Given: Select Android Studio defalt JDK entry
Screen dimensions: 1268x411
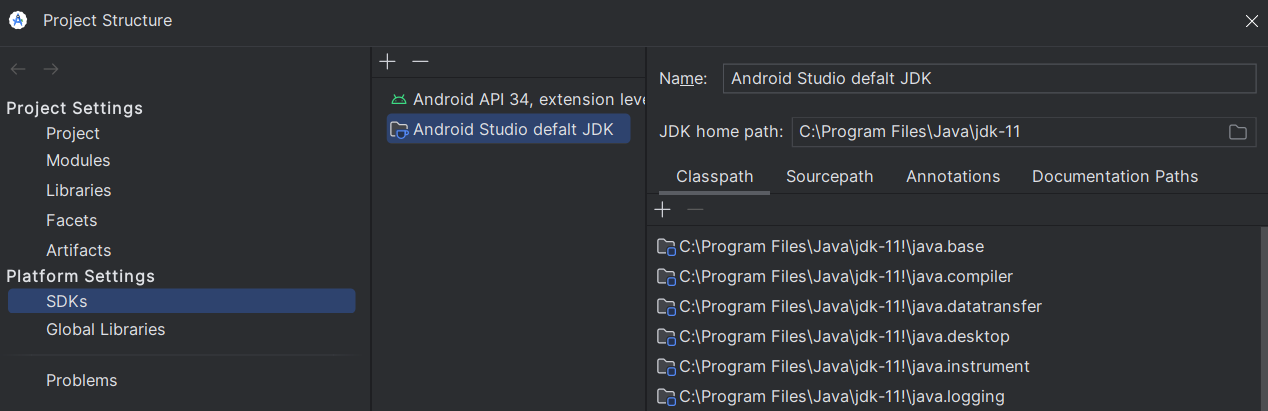Looking at the screenshot, I should tap(509, 129).
